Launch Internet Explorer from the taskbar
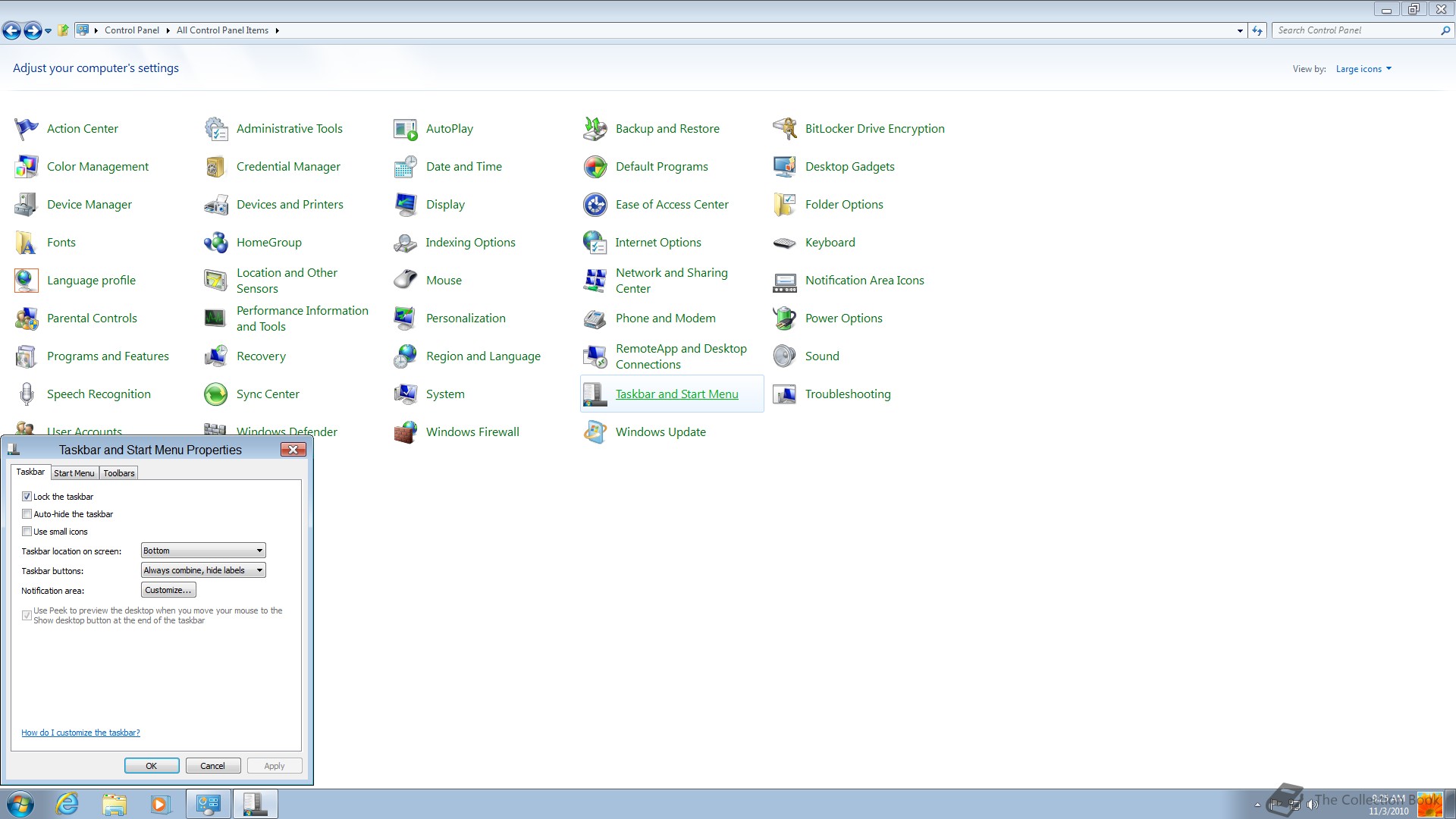 pyautogui.click(x=67, y=803)
